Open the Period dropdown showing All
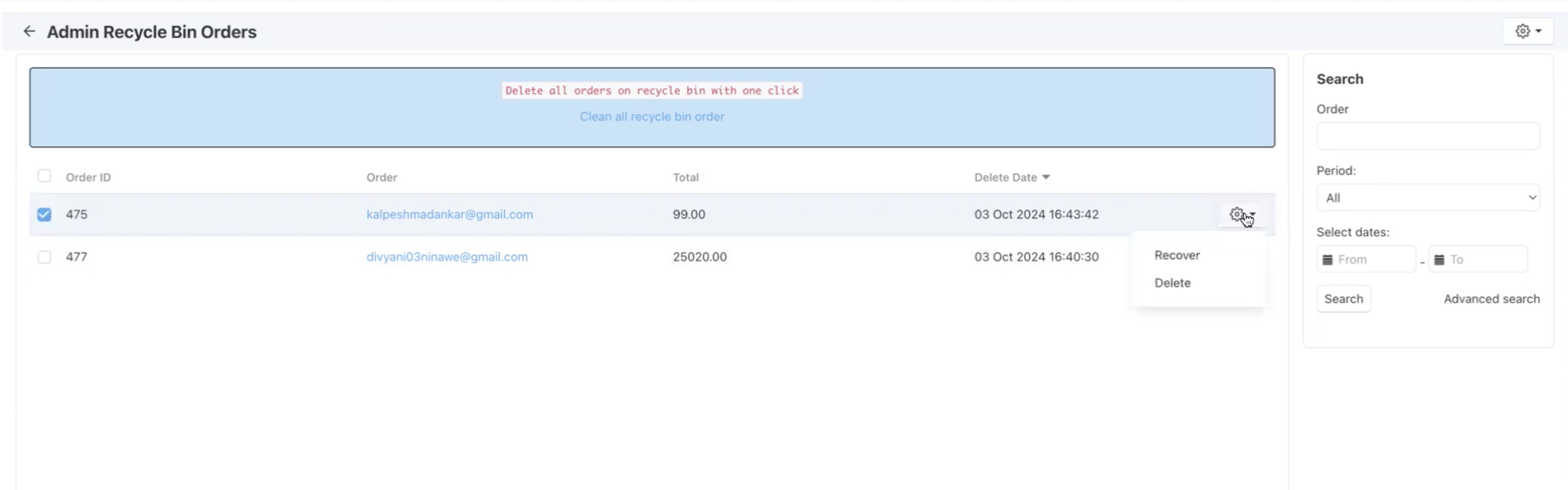Viewport: 1568px width, 490px height. click(1428, 198)
